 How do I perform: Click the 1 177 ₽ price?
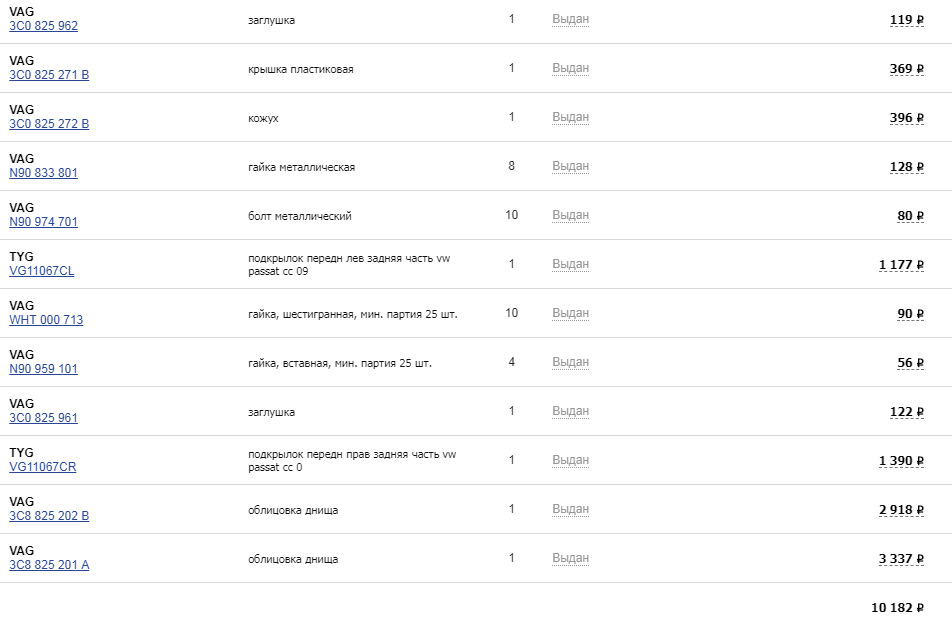click(x=900, y=264)
